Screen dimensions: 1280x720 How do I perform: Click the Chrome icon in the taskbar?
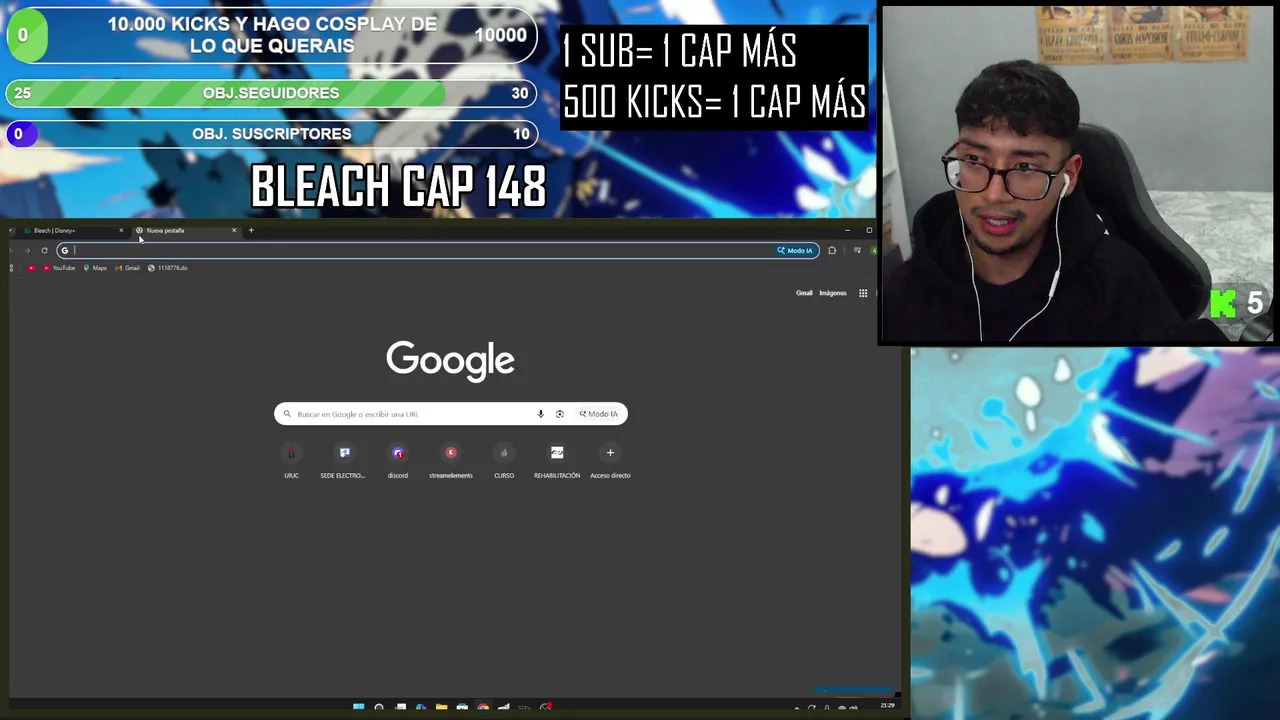[x=483, y=707]
